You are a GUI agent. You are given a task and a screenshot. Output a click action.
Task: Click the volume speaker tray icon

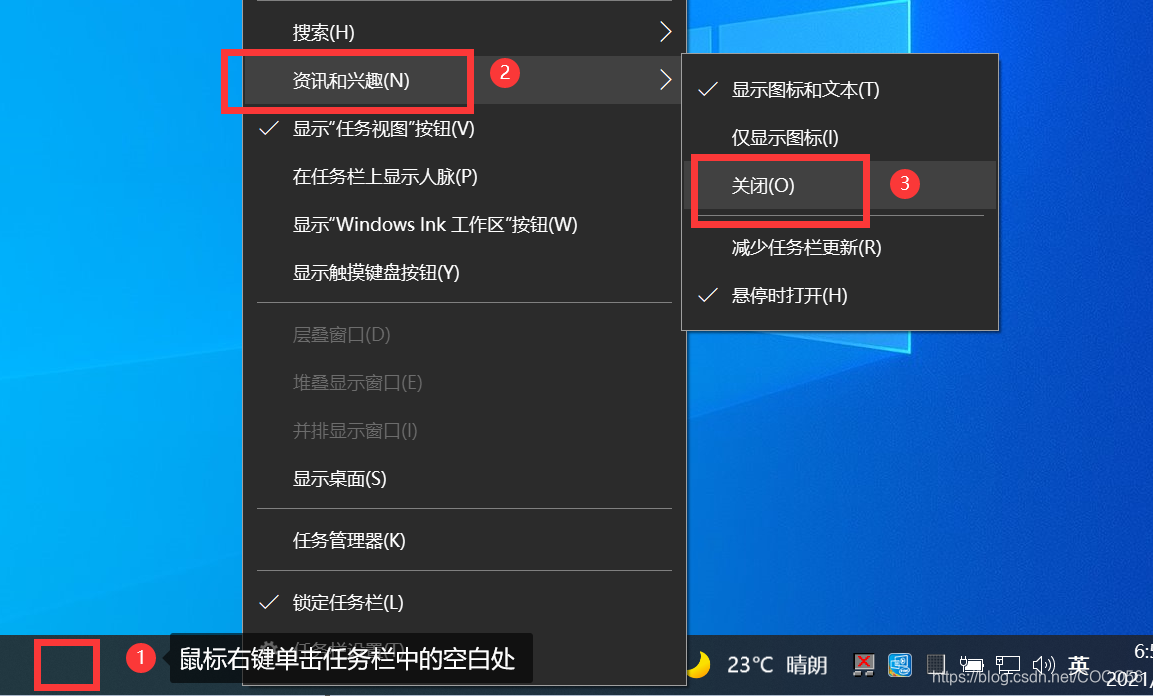1043,665
